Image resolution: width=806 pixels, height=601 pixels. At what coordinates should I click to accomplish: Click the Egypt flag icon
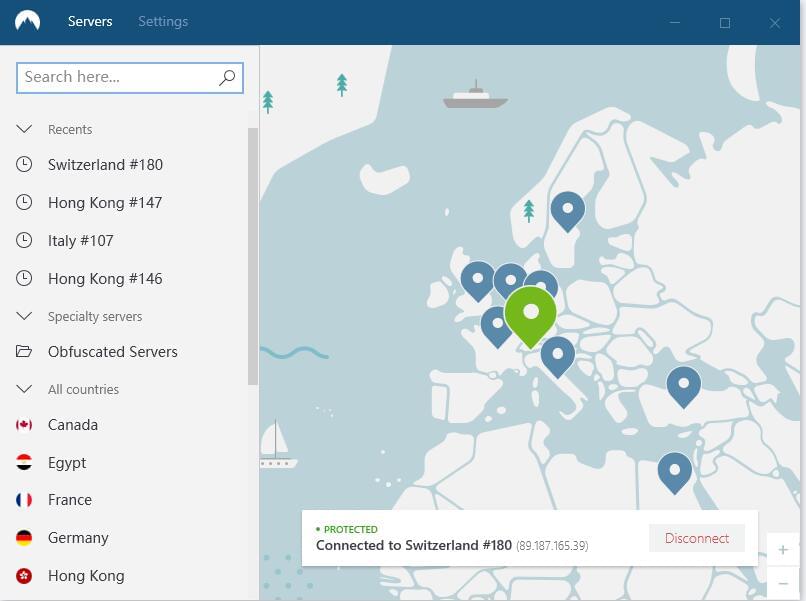[x=24, y=463]
